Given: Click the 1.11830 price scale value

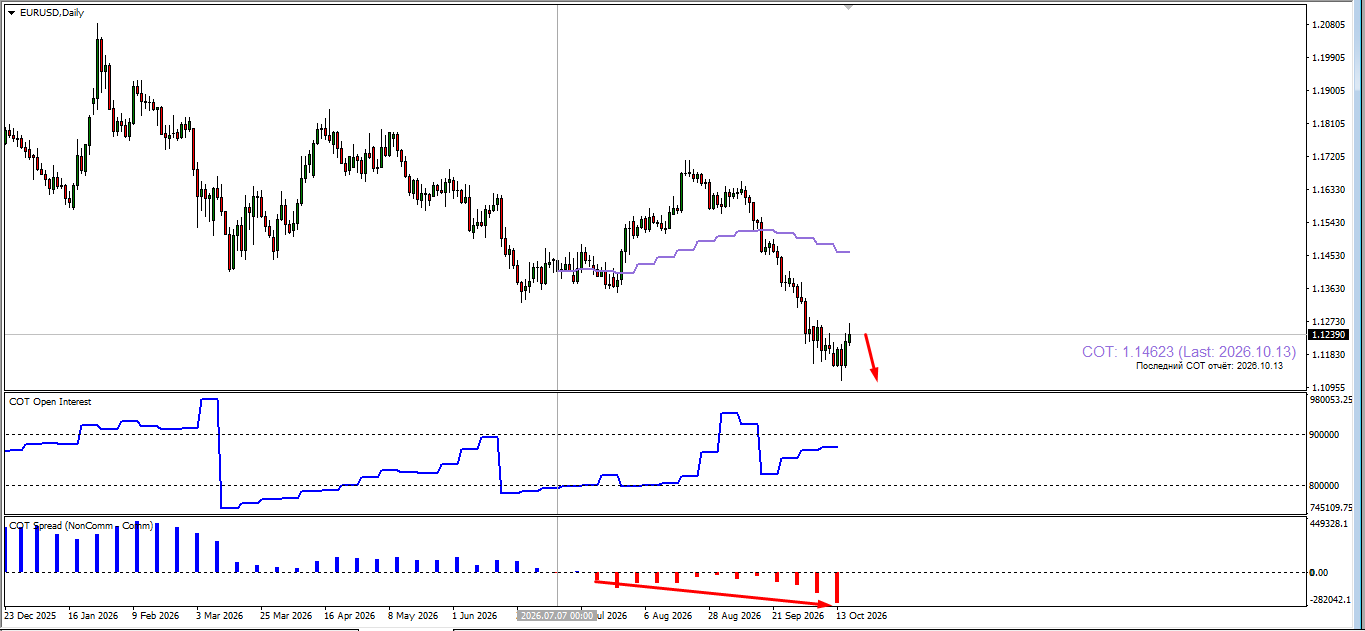Looking at the screenshot, I should pyautogui.click(x=1329, y=354).
